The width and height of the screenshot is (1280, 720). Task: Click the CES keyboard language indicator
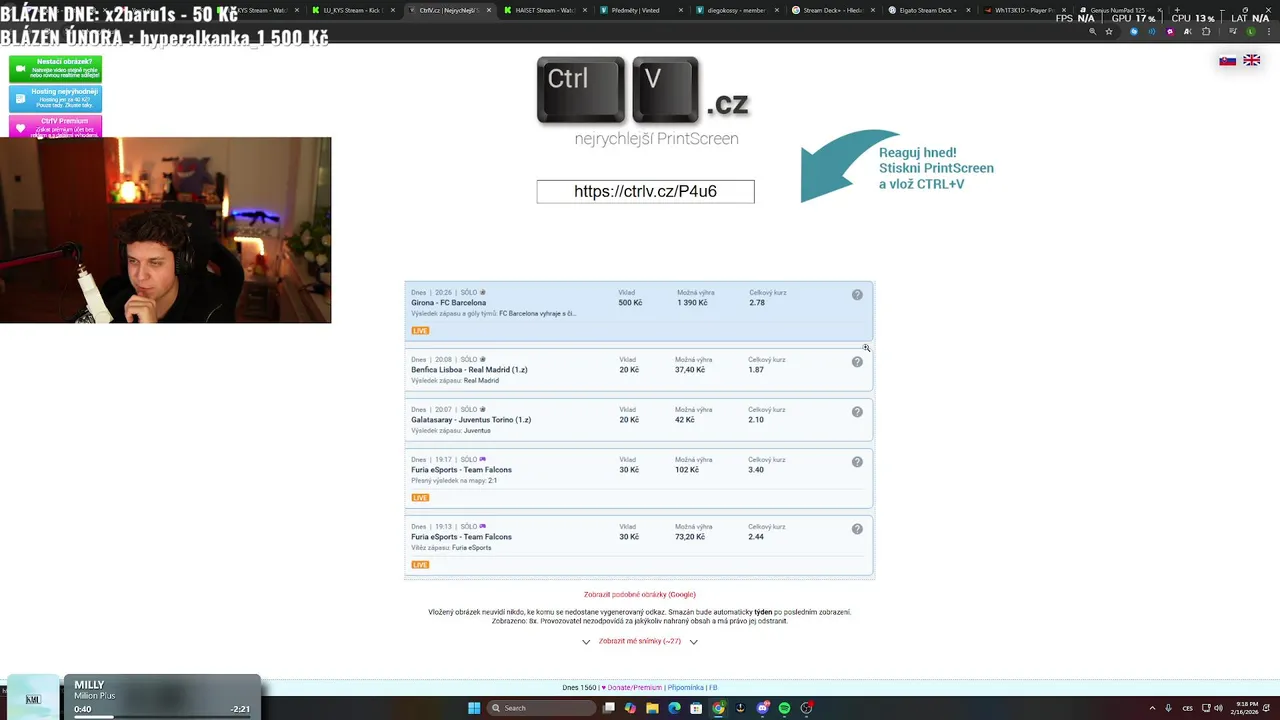(1188, 708)
